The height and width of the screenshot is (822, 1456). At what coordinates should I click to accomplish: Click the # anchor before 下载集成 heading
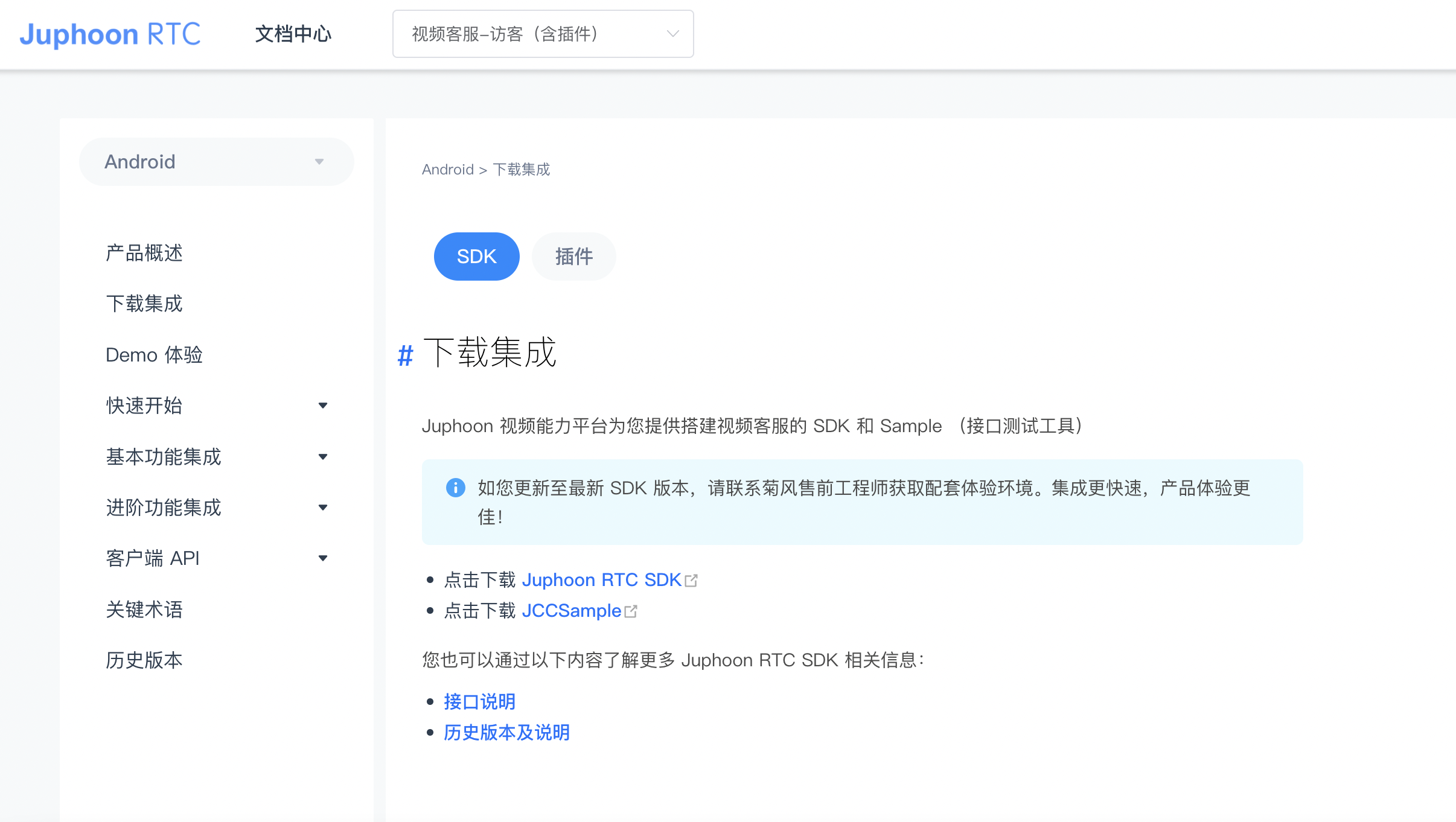coord(405,355)
